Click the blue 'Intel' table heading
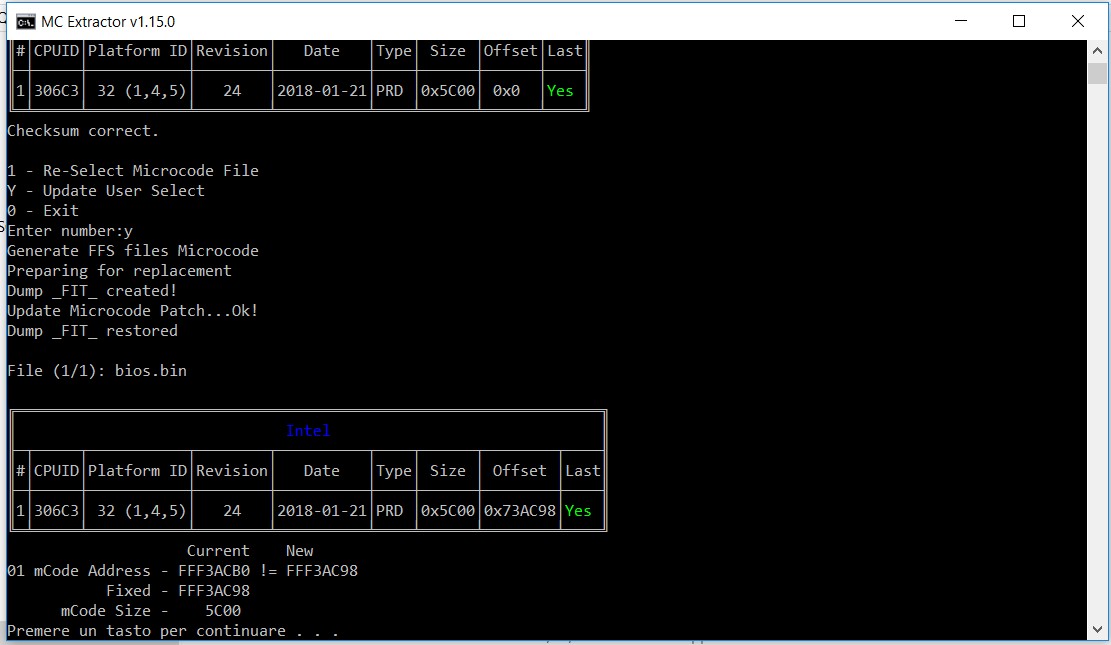Screen dimensions: 1111x645 pyautogui.click(x=308, y=431)
